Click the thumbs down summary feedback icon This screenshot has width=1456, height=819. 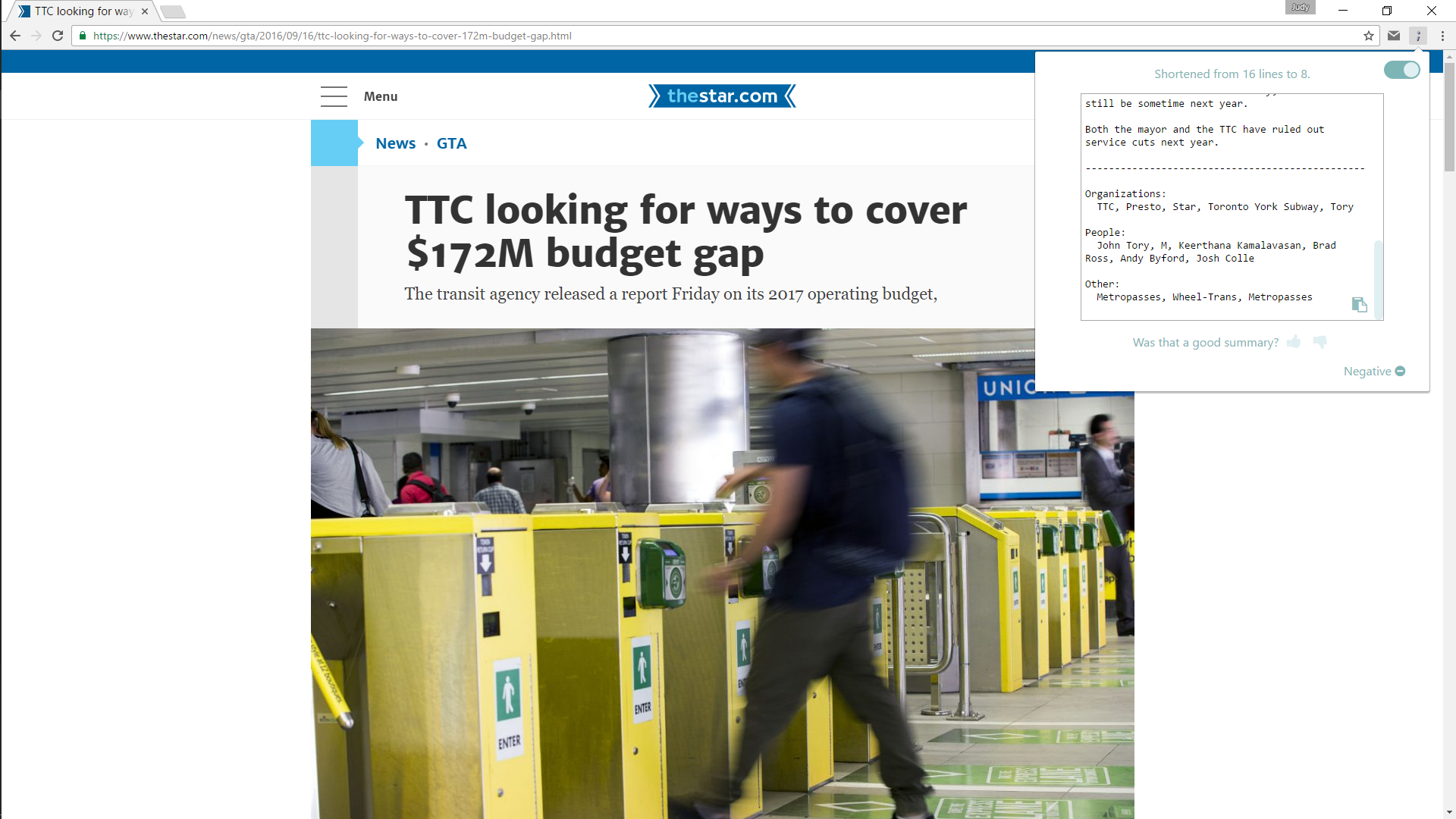click(x=1320, y=342)
